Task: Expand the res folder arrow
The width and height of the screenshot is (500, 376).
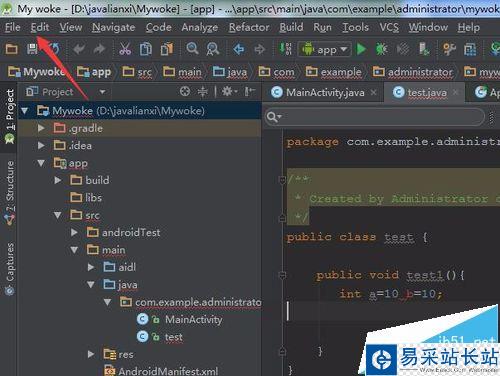Action: (x=91, y=354)
